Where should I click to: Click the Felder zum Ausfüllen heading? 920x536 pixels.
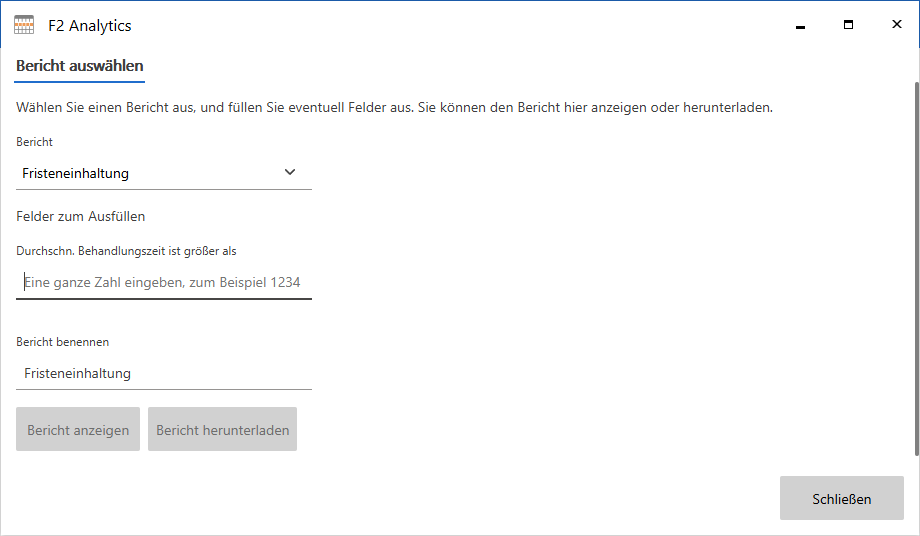pyautogui.click(x=80, y=216)
